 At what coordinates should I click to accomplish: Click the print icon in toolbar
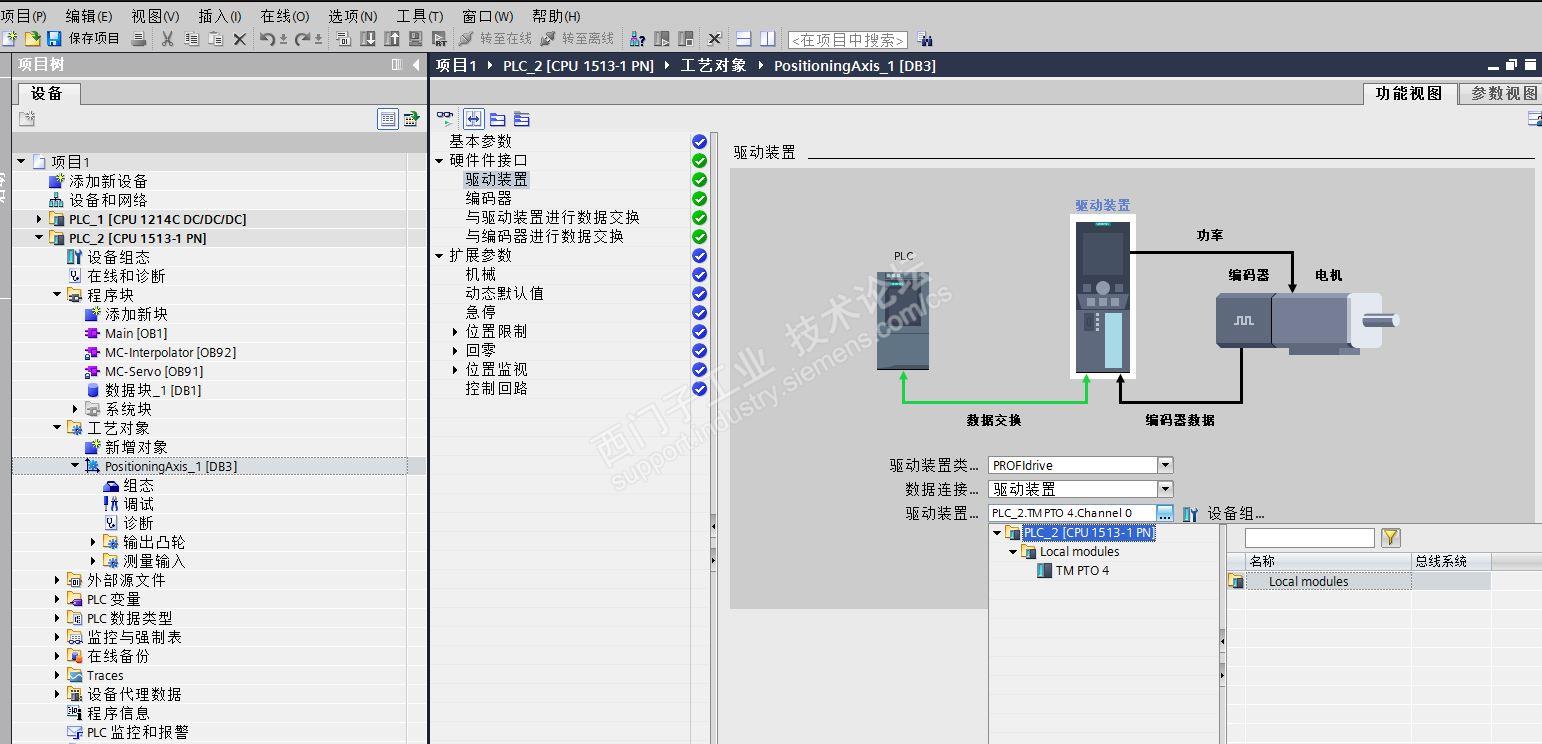tap(139, 39)
